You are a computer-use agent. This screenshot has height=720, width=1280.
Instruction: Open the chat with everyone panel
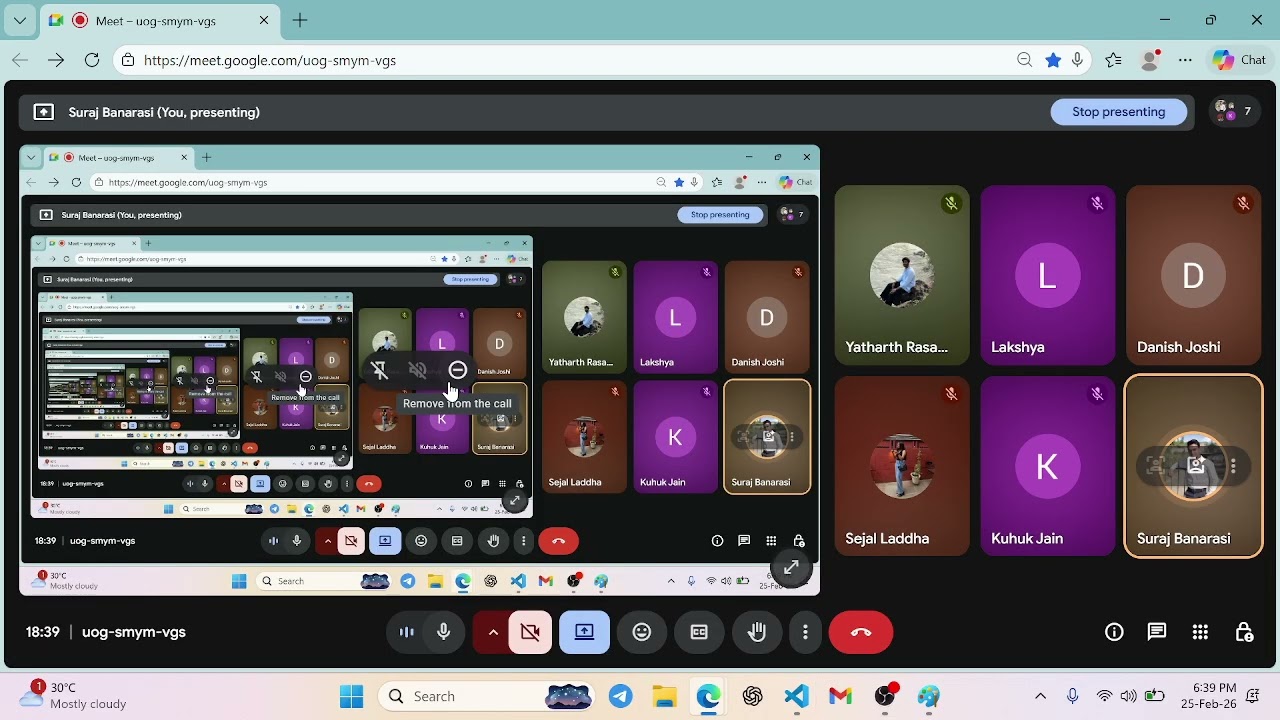(x=1157, y=632)
